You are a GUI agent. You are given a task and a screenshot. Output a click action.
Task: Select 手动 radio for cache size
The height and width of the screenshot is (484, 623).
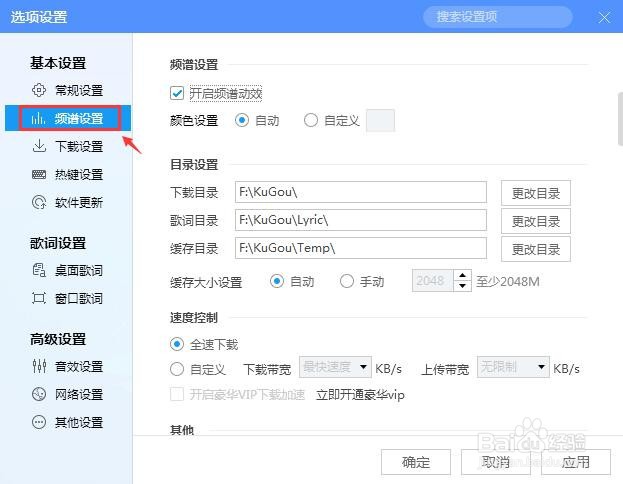347,281
